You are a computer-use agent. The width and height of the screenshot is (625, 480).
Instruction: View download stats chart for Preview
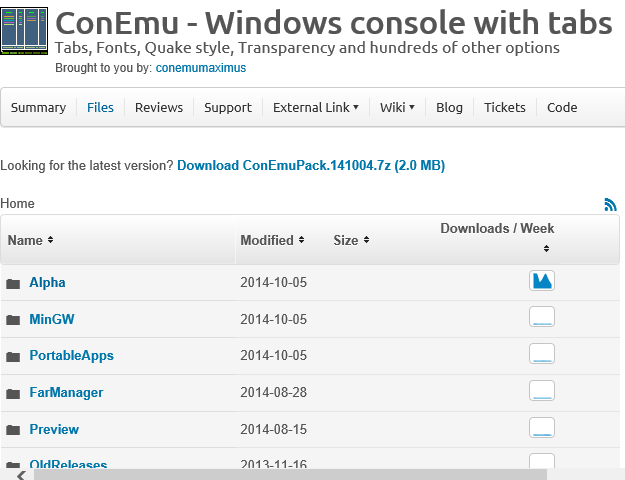tap(542, 427)
